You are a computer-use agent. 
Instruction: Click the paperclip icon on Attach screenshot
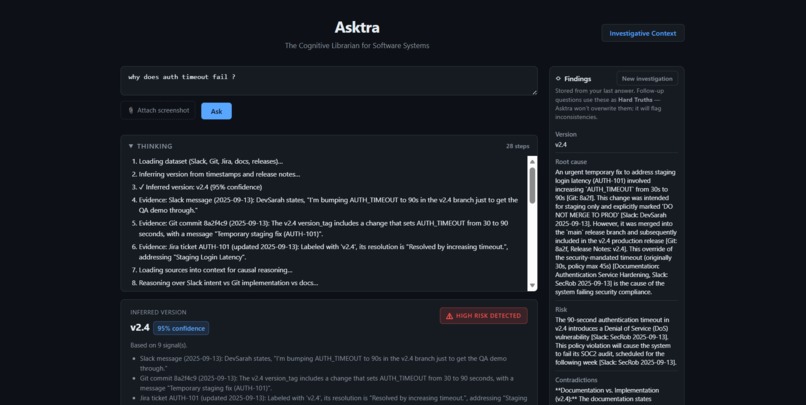click(x=131, y=111)
